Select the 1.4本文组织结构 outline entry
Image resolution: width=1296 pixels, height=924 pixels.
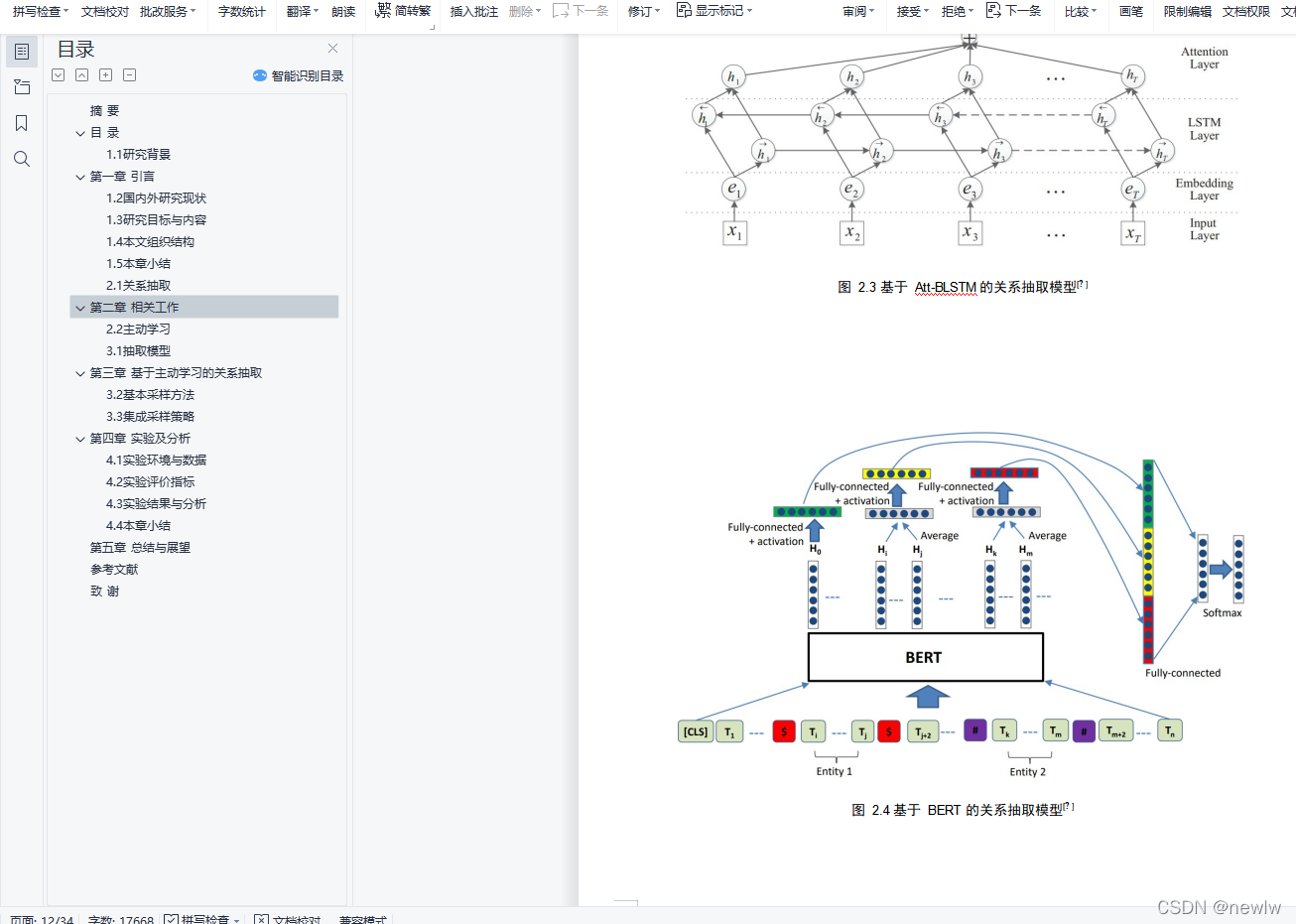(x=151, y=242)
